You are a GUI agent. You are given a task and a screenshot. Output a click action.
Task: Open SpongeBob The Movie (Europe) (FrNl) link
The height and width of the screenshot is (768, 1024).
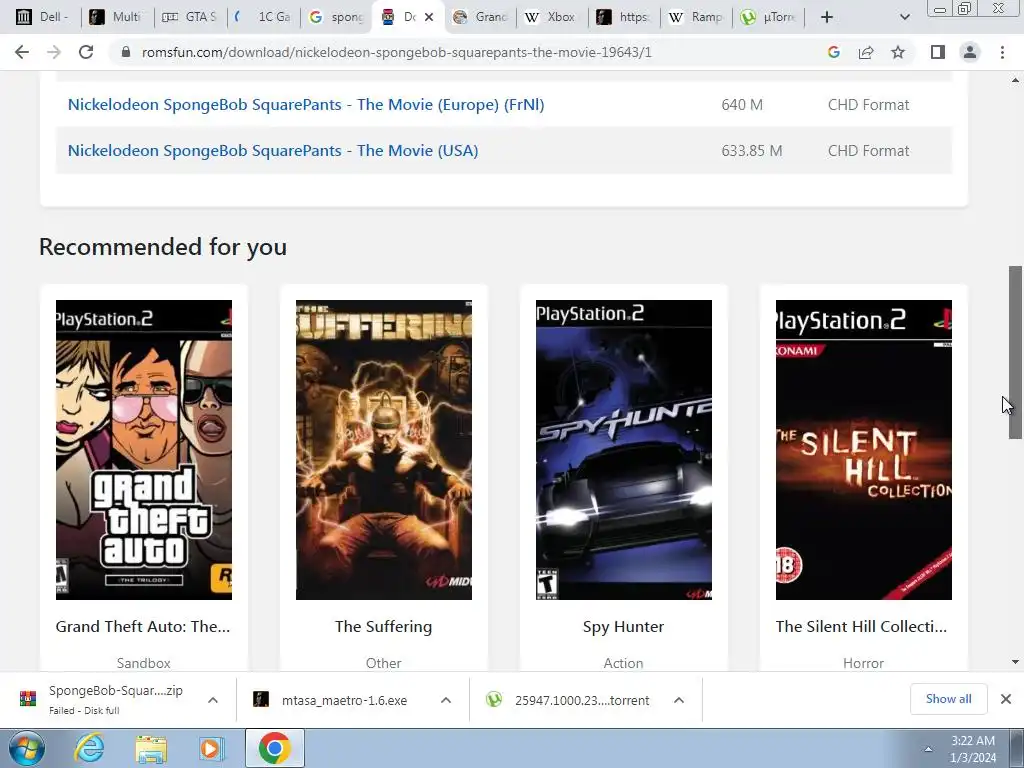(306, 104)
